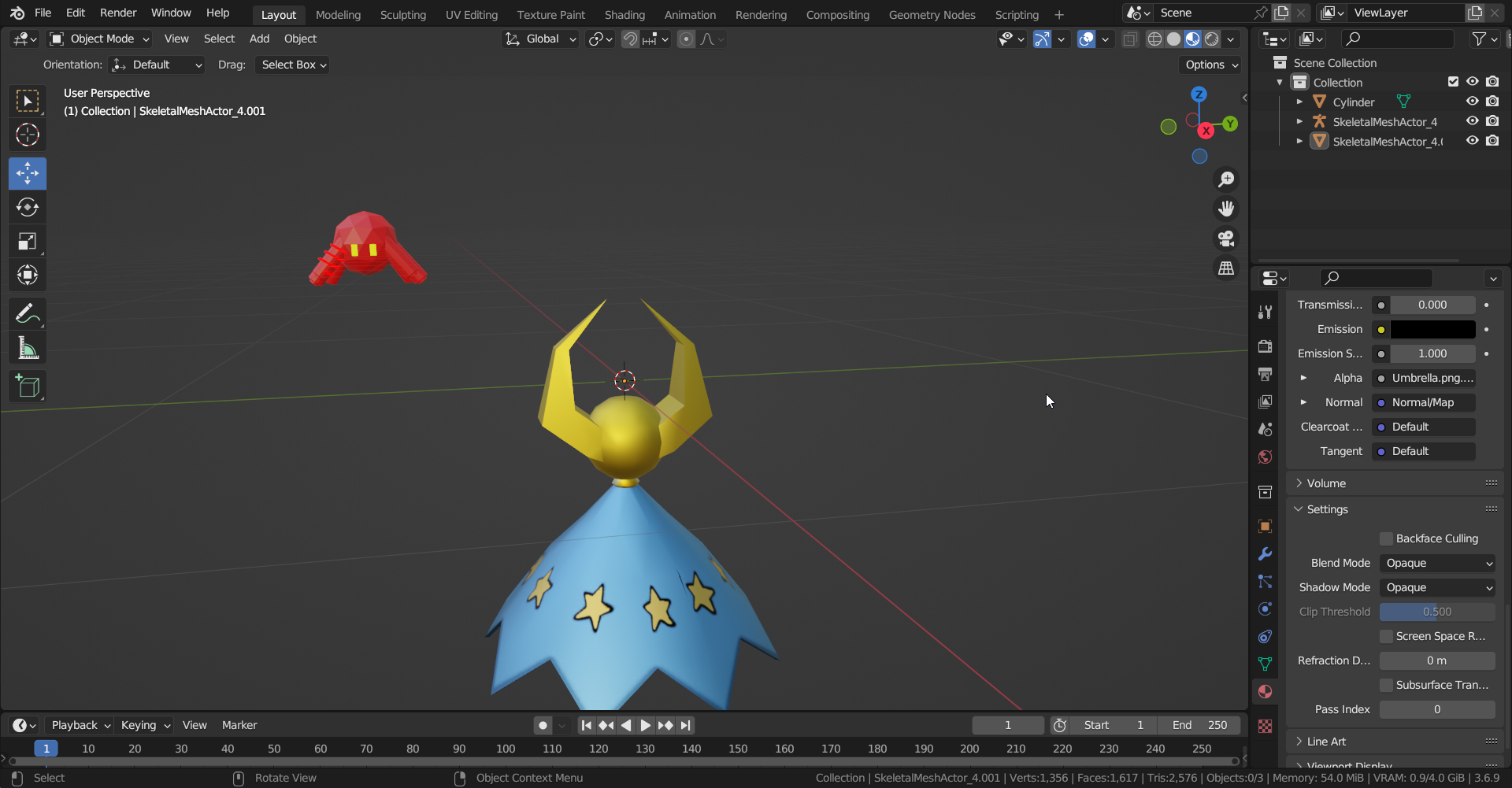Open the Blend Mode dropdown

tap(1437, 563)
